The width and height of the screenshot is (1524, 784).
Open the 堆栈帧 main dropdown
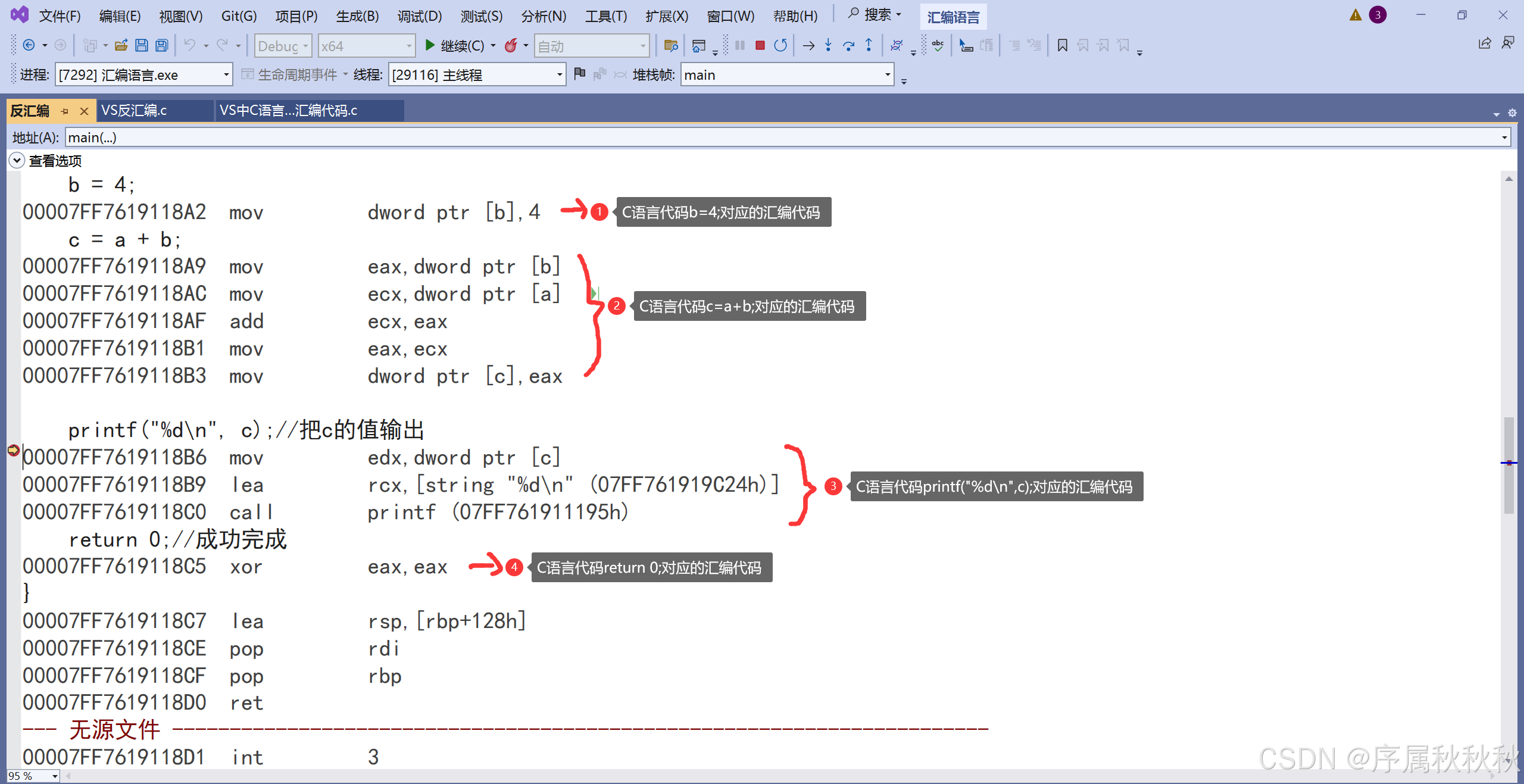[x=787, y=74]
